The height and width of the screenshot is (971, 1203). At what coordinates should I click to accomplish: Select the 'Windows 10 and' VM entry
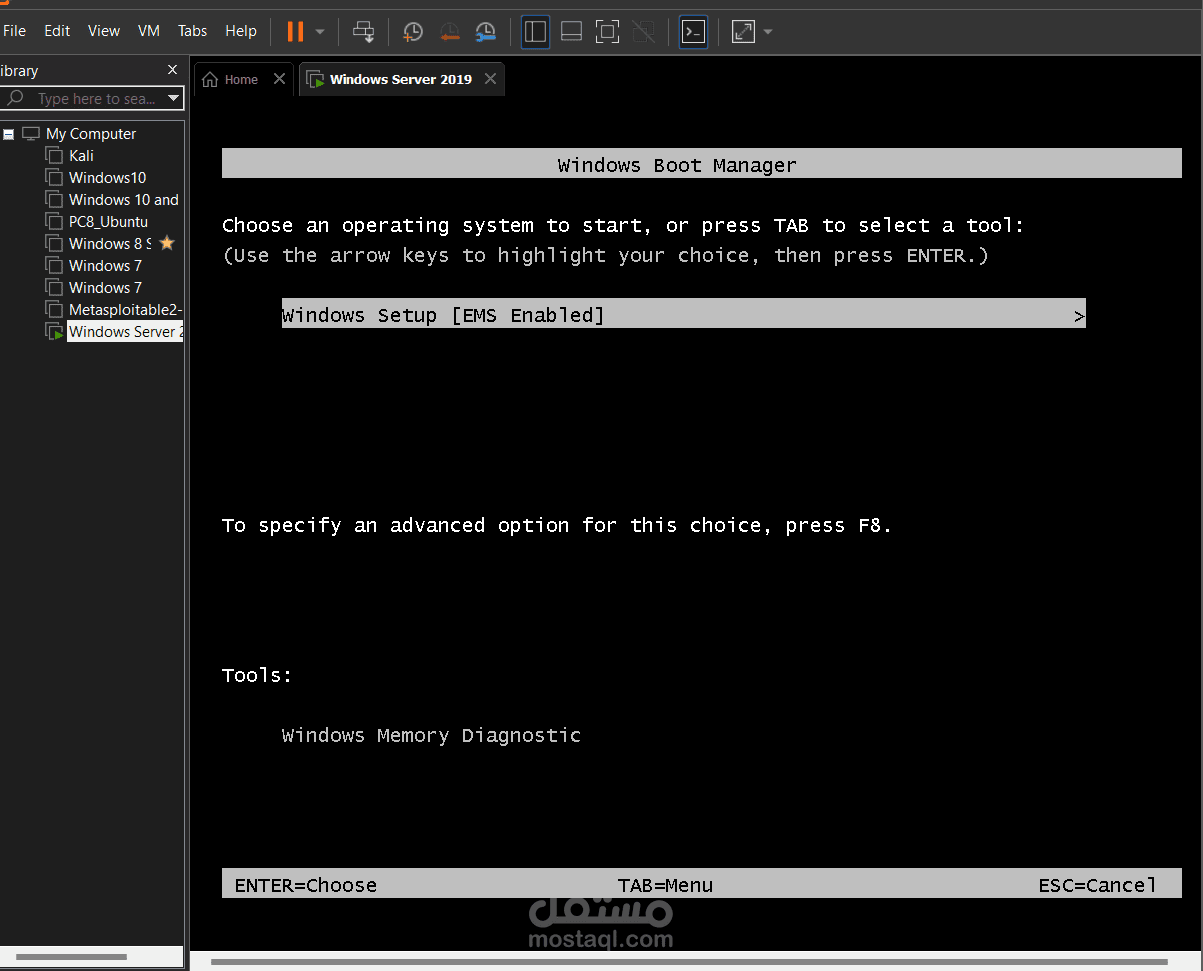pyautogui.click(x=124, y=200)
